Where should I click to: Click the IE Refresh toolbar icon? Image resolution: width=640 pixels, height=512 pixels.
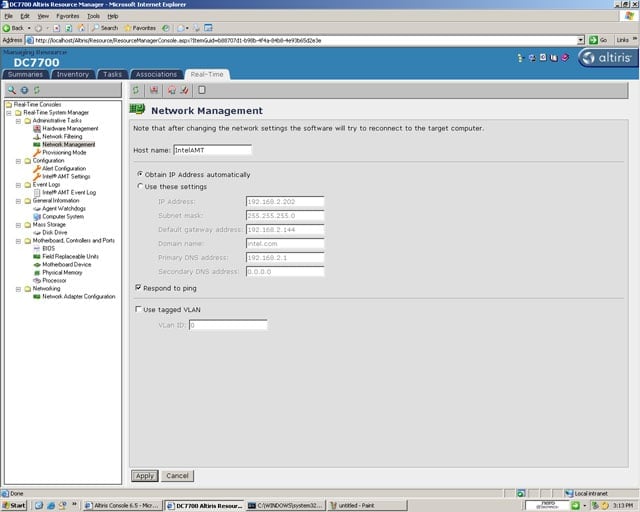click(69, 28)
